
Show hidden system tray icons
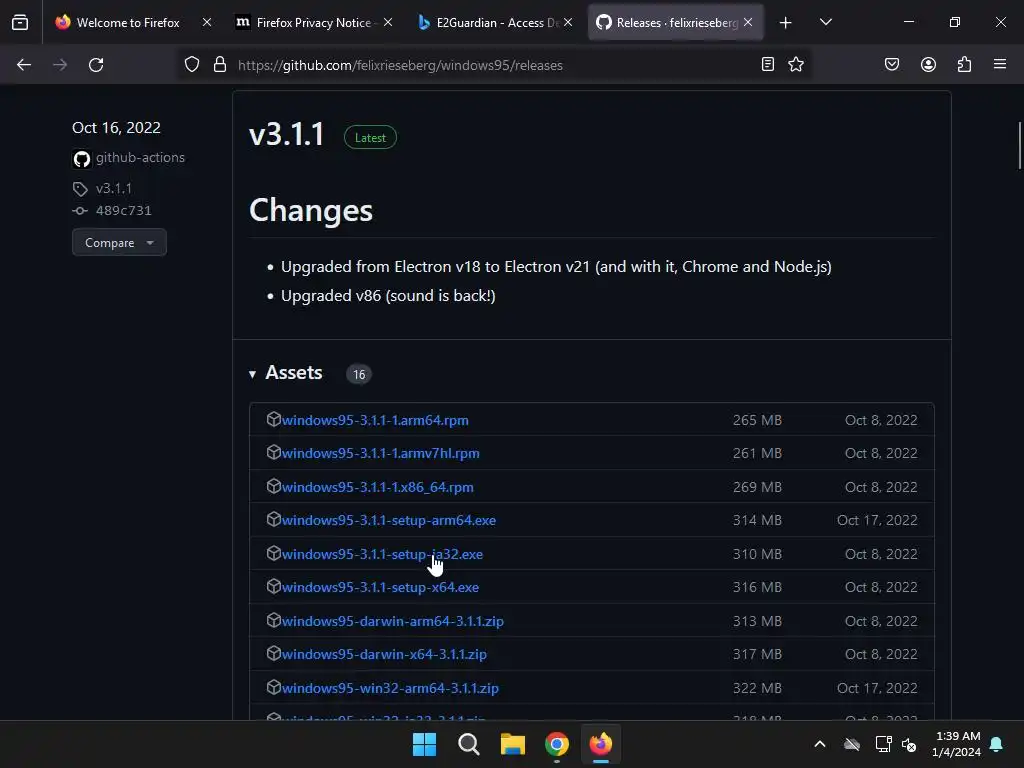click(820, 744)
